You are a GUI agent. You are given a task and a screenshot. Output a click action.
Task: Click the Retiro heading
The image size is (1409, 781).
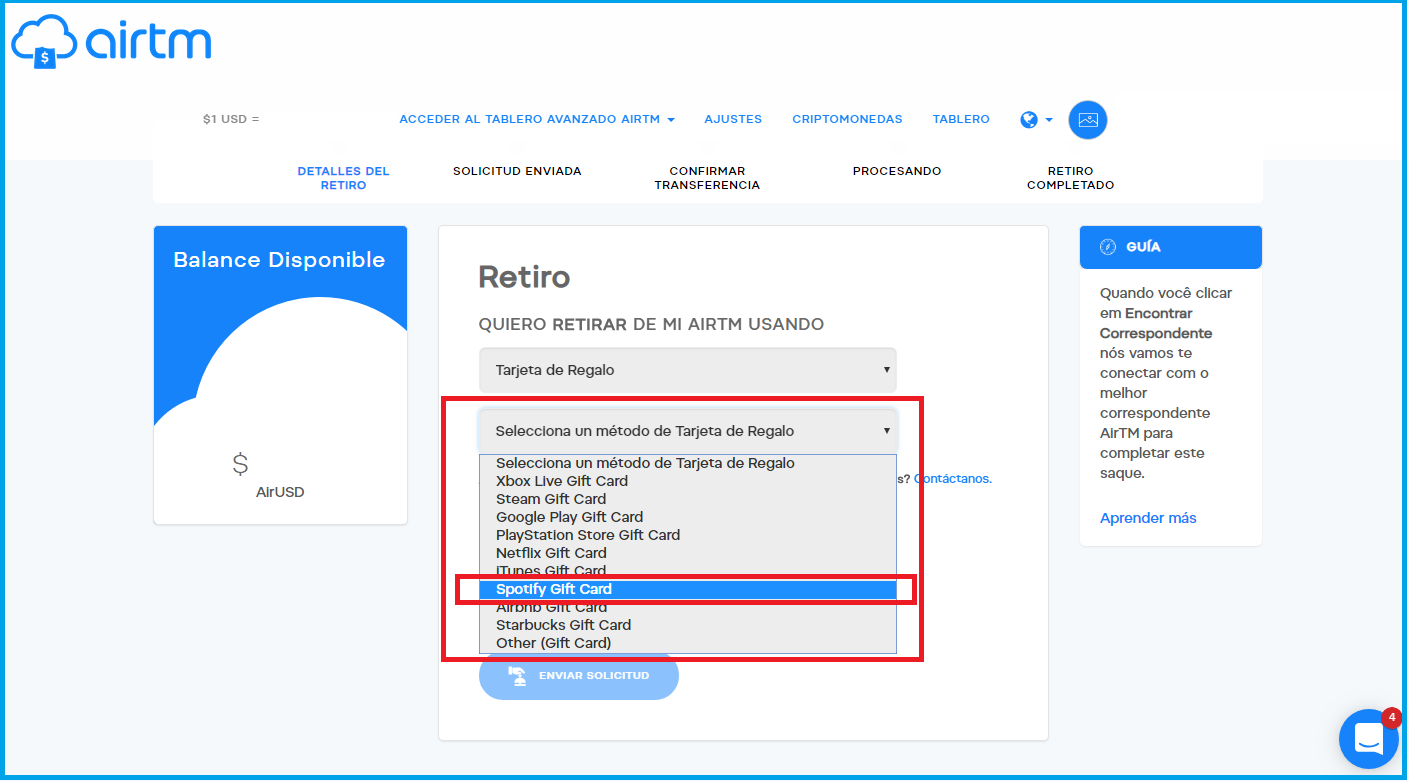(x=524, y=277)
